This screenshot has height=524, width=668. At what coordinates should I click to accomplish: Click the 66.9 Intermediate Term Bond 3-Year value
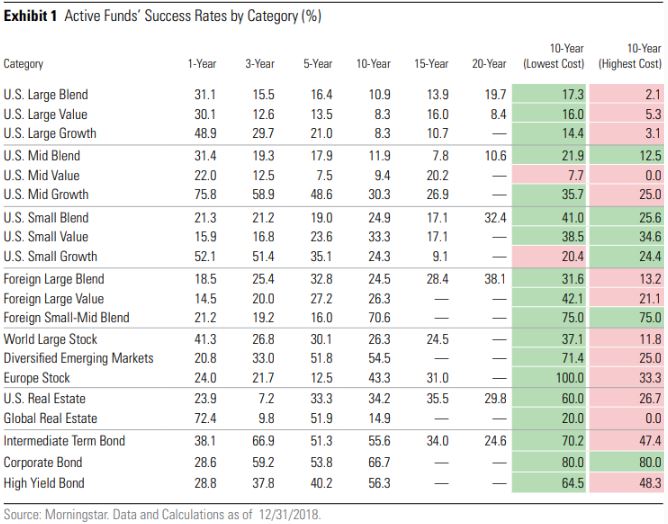261,440
